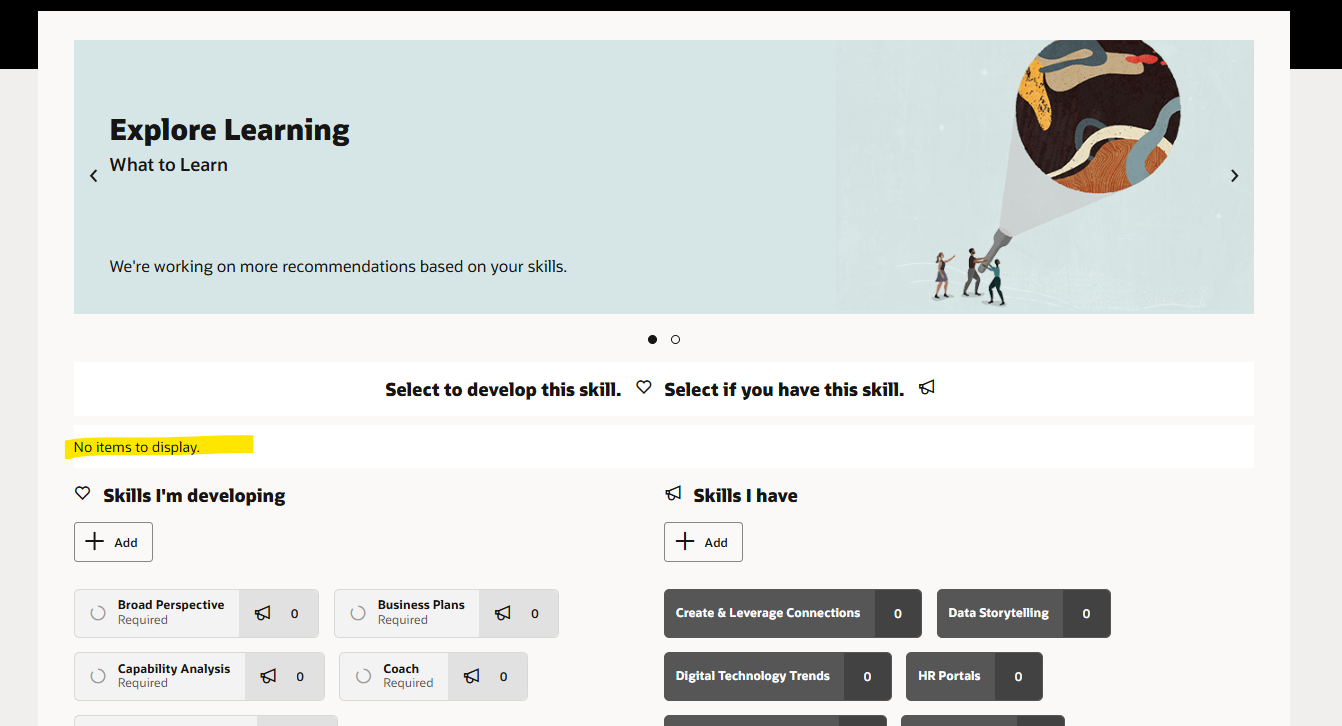Select the Data Storytelling skill chip
The height and width of the screenshot is (726, 1342).
click(x=999, y=613)
